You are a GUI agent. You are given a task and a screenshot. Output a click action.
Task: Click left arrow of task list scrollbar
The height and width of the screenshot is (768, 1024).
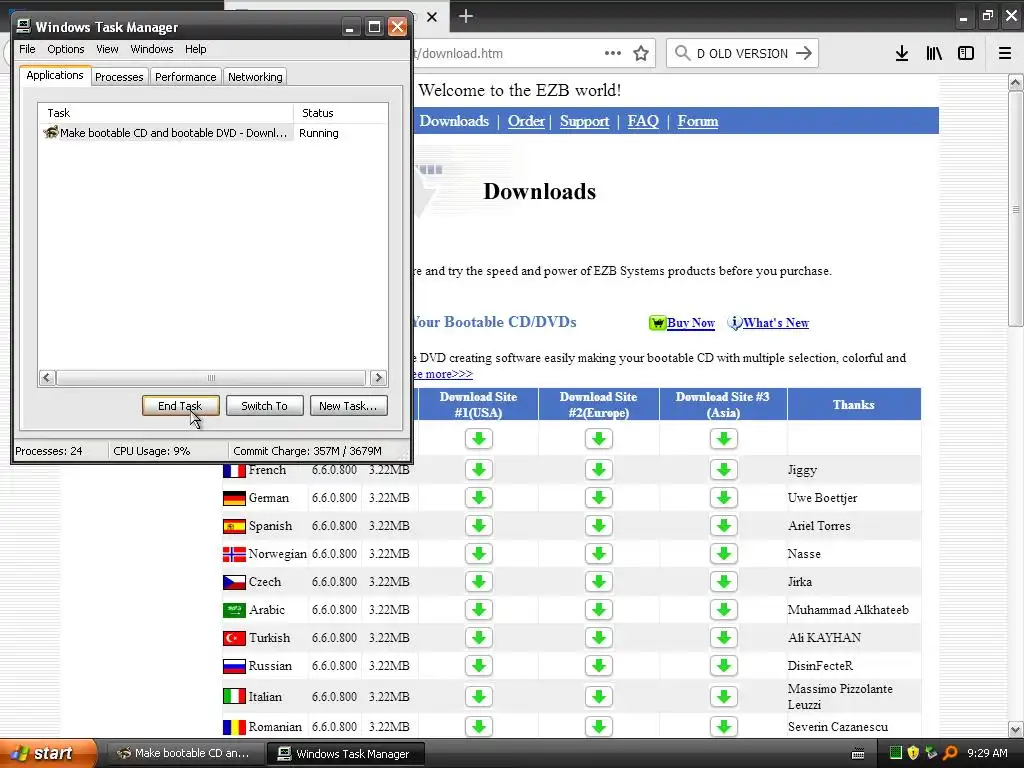click(x=46, y=377)
